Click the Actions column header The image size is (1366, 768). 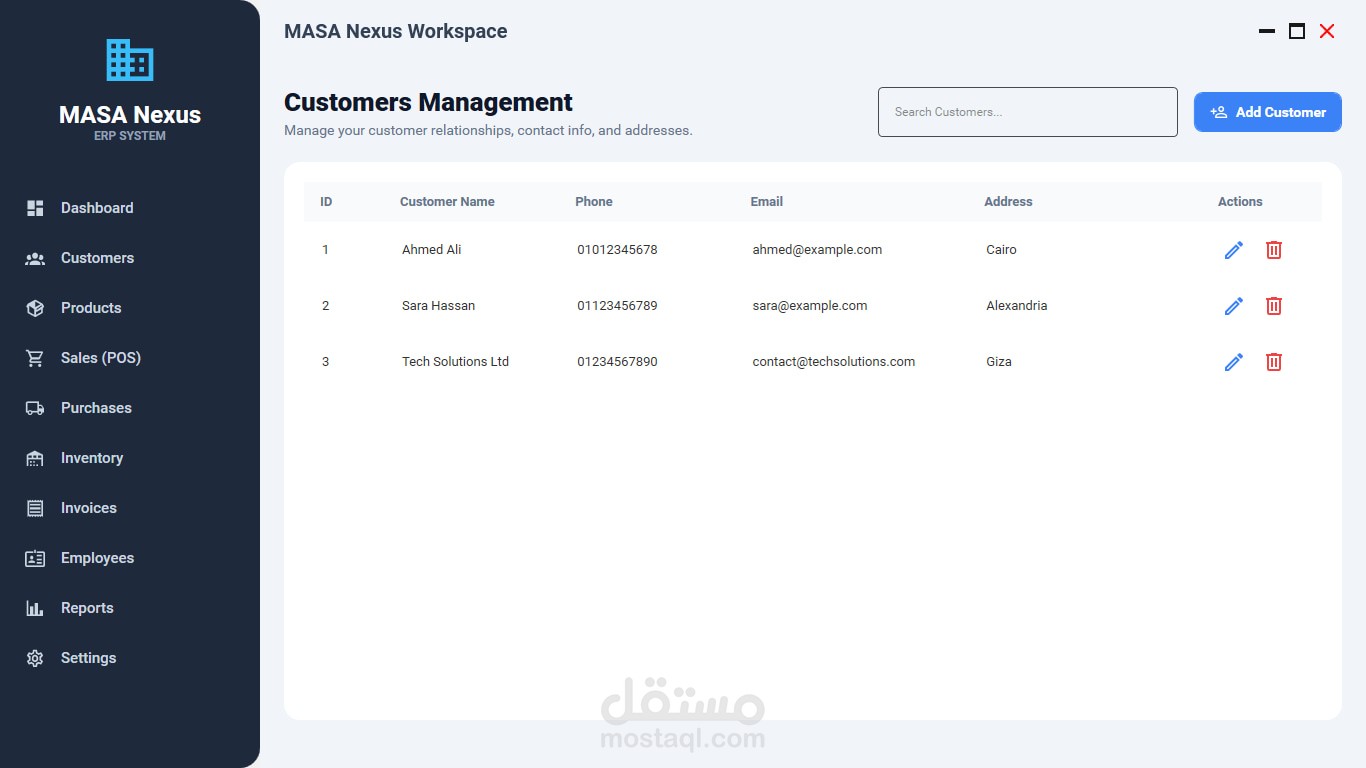click(1240, 202)
